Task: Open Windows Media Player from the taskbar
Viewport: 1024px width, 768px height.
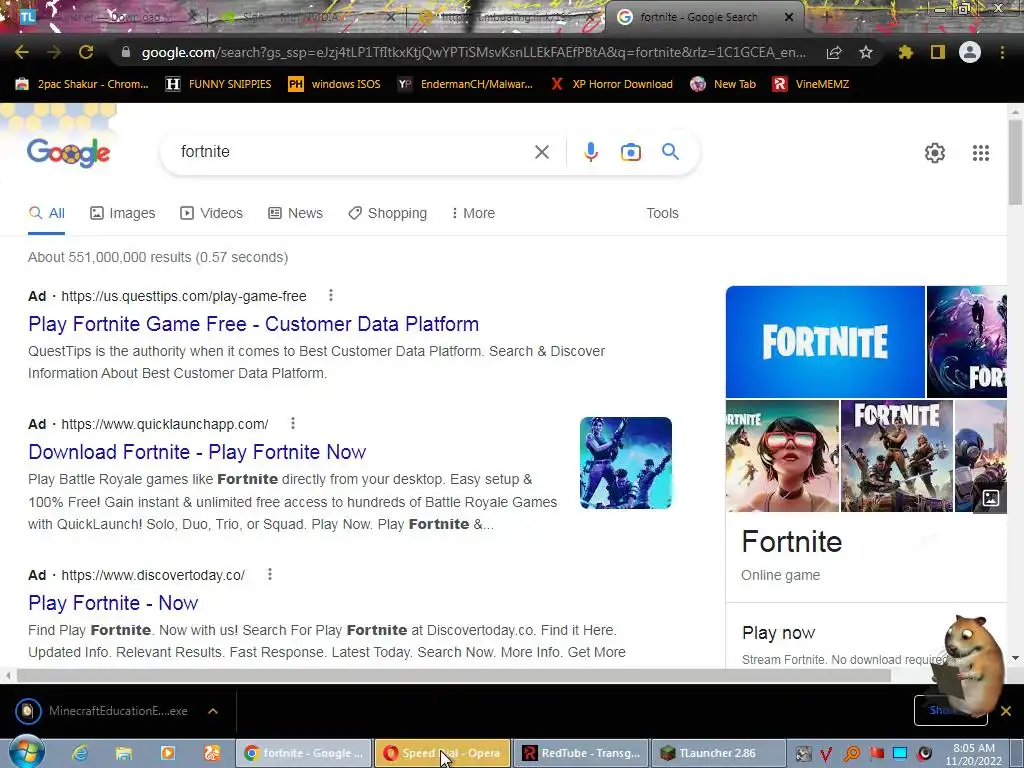Action: [x=167, y=753]
